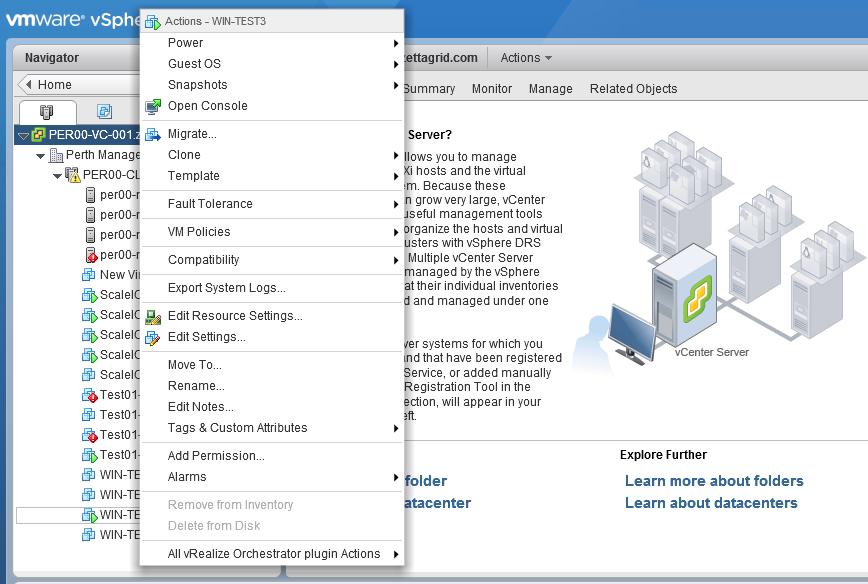Click the first per00 host icon
Viewport: 868px width, 584px height.
point(91,195)
